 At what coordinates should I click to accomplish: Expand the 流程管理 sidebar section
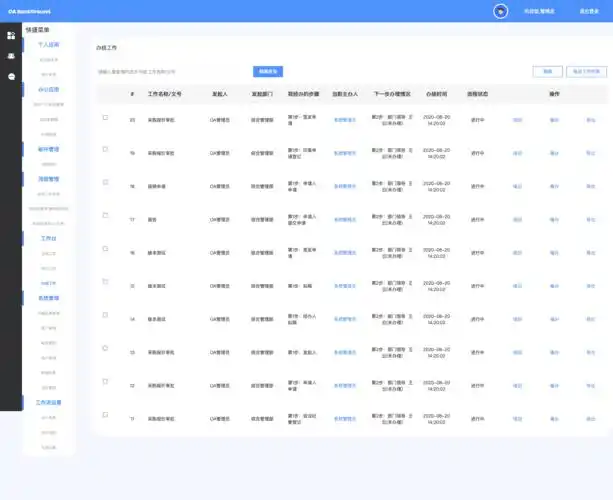[48, 179]
